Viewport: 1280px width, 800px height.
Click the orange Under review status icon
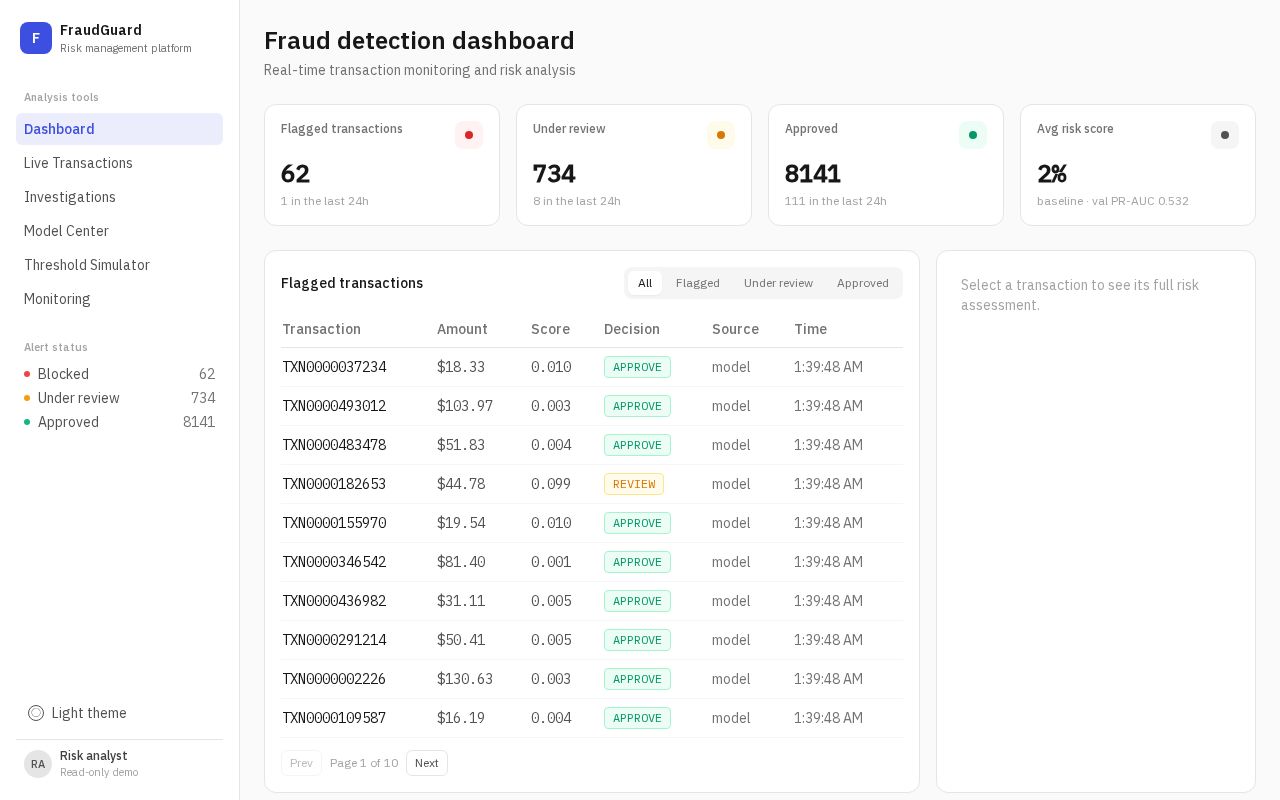coord(721,135)
